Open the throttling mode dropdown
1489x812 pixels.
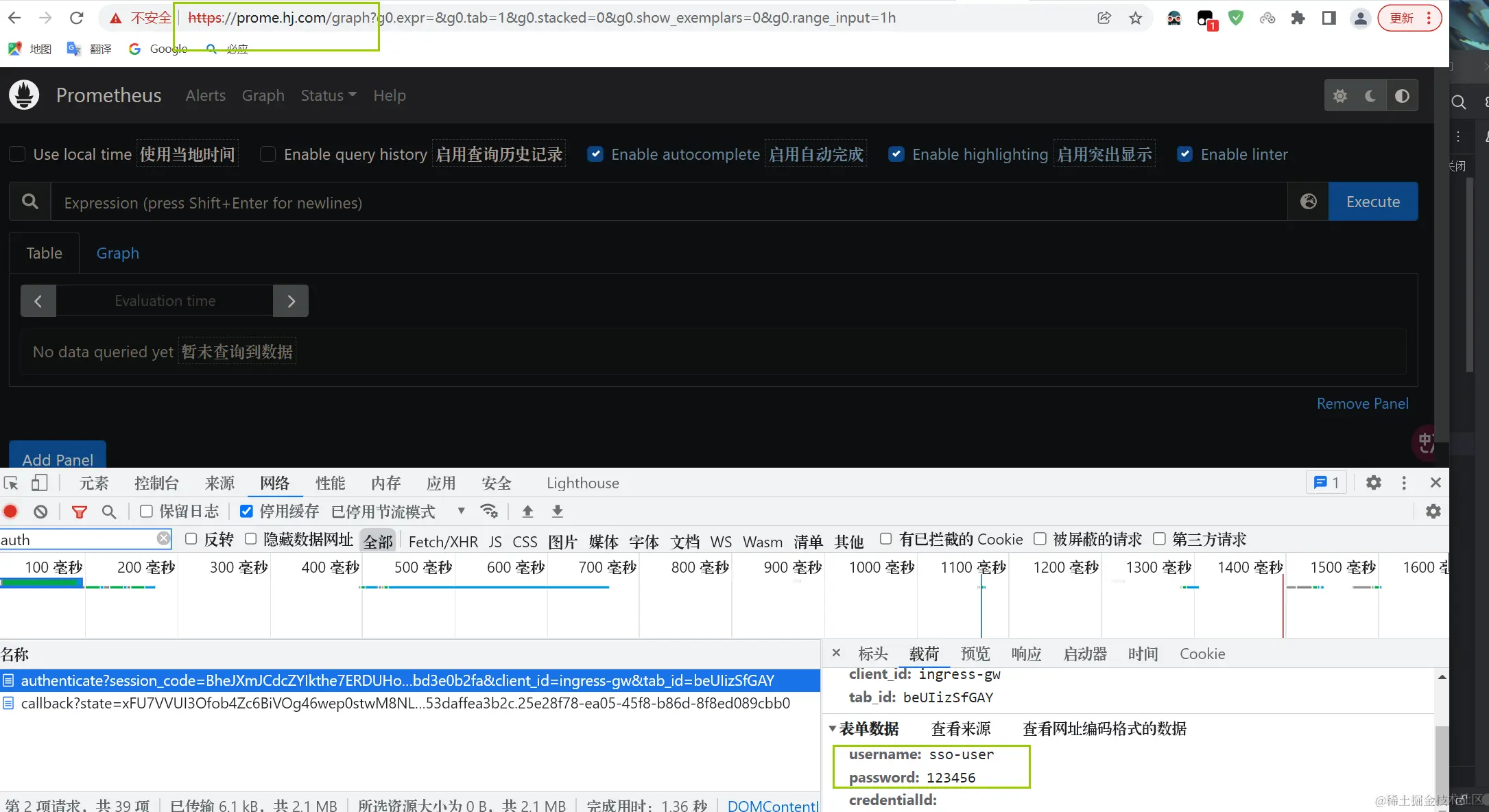[x=460, y=511]
